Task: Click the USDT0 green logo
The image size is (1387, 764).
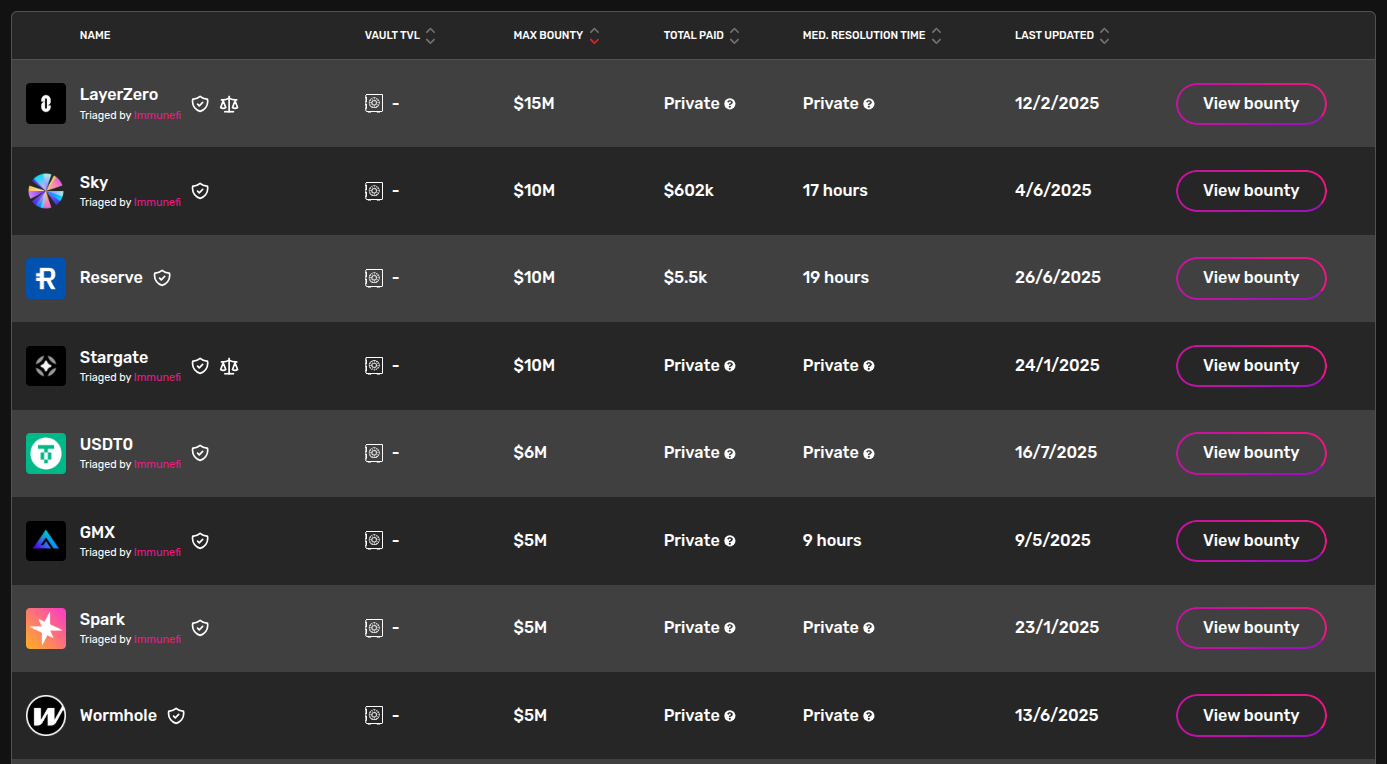Action: (x=46, y=453)
